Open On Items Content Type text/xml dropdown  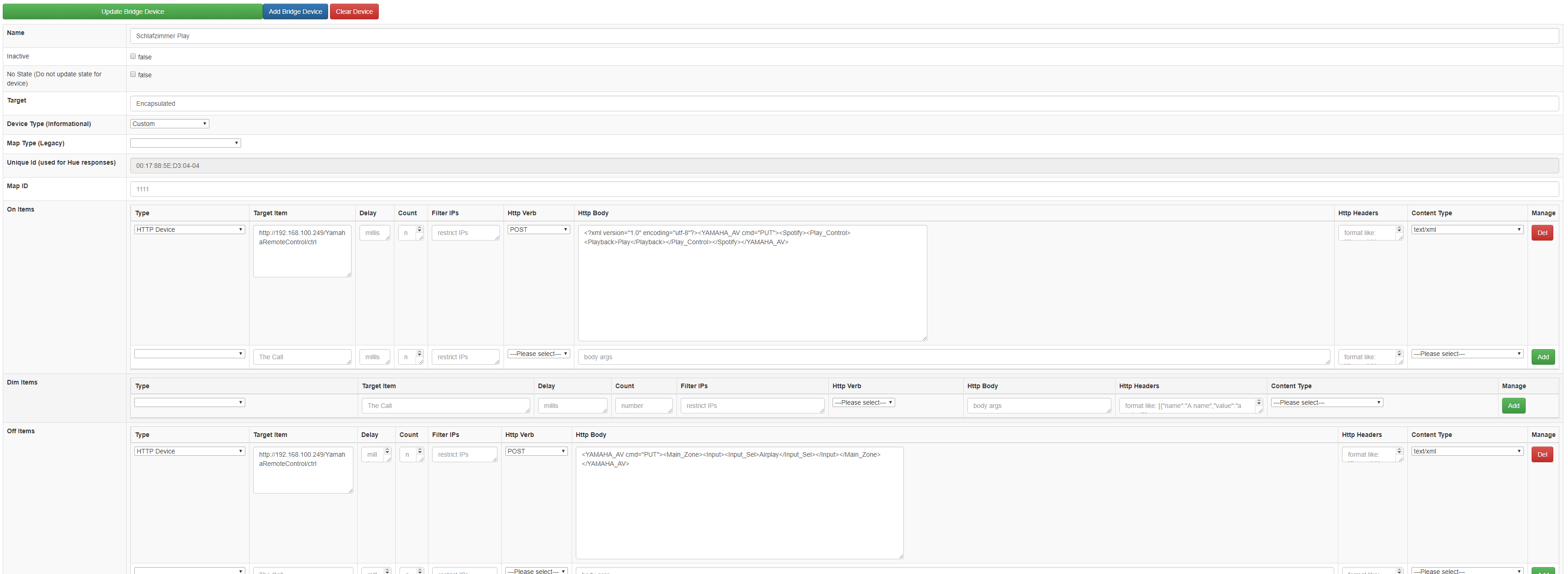(x=1466, y=229)
